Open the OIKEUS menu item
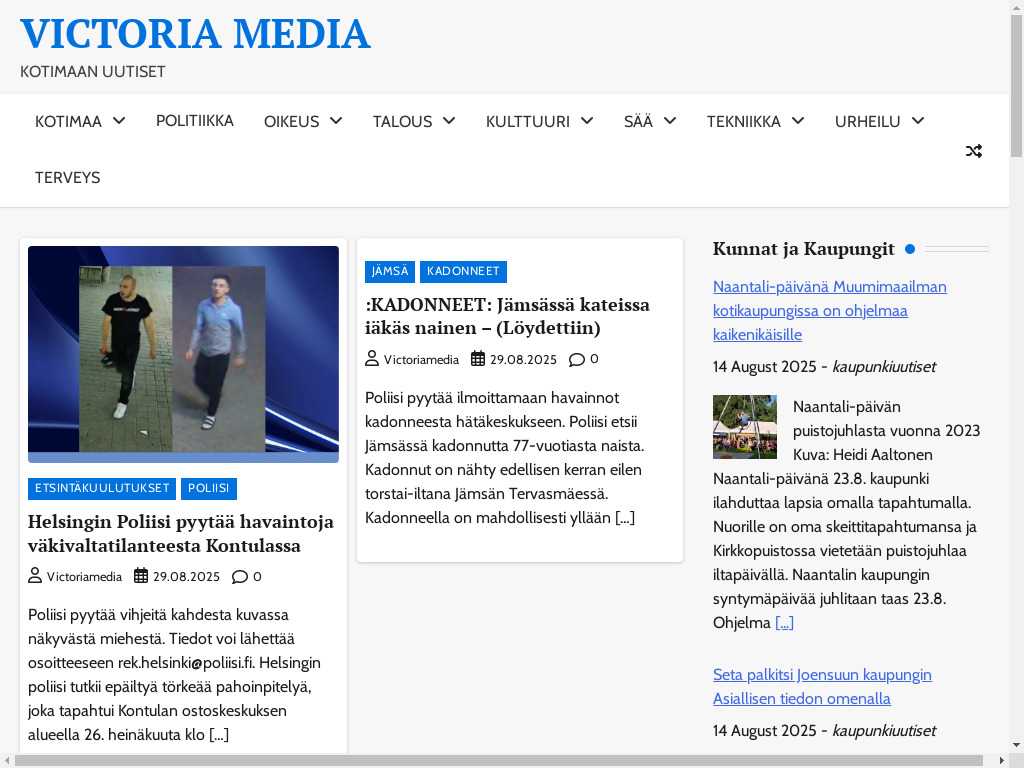This screenshot has height=768, width=1024. coord(291,121)
